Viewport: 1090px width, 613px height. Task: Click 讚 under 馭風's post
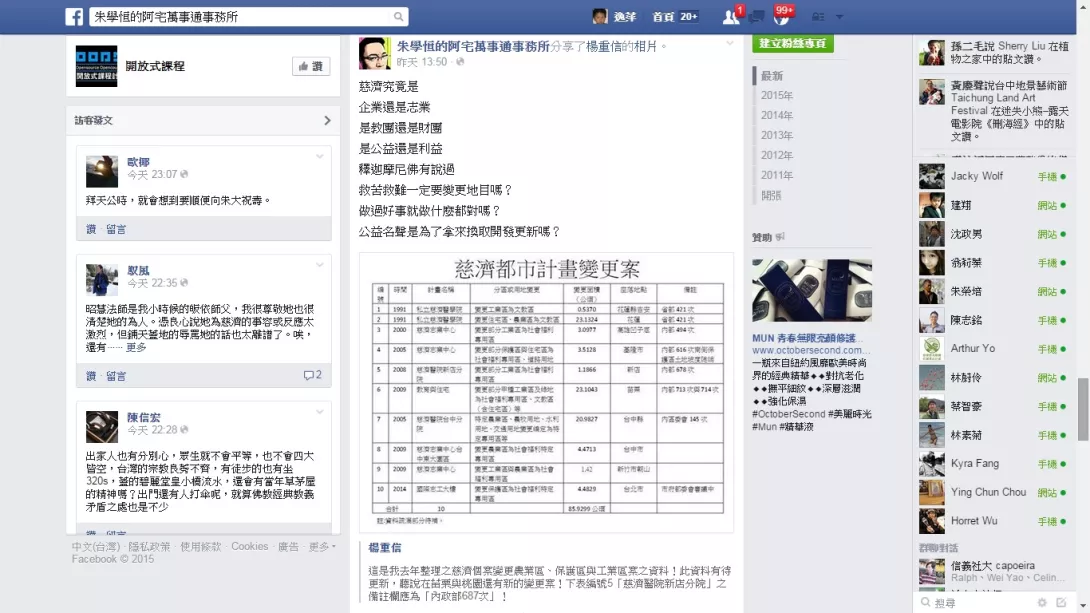(90, 376)
